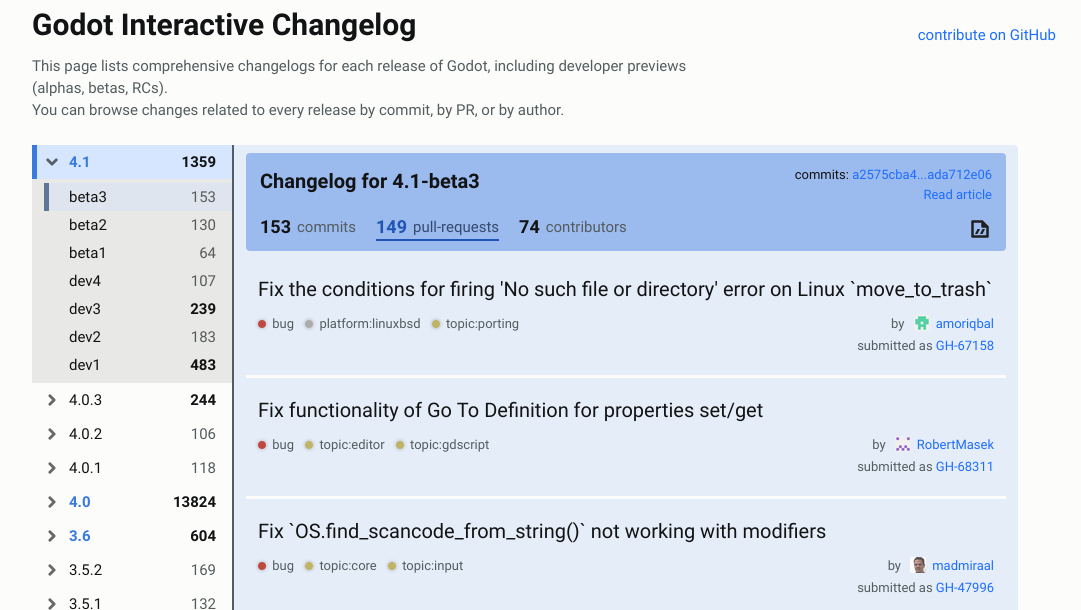Viewport: 1081px width, 610px height.
Task: Open the contribute on GitHub link
Action: tap(986, 35)
